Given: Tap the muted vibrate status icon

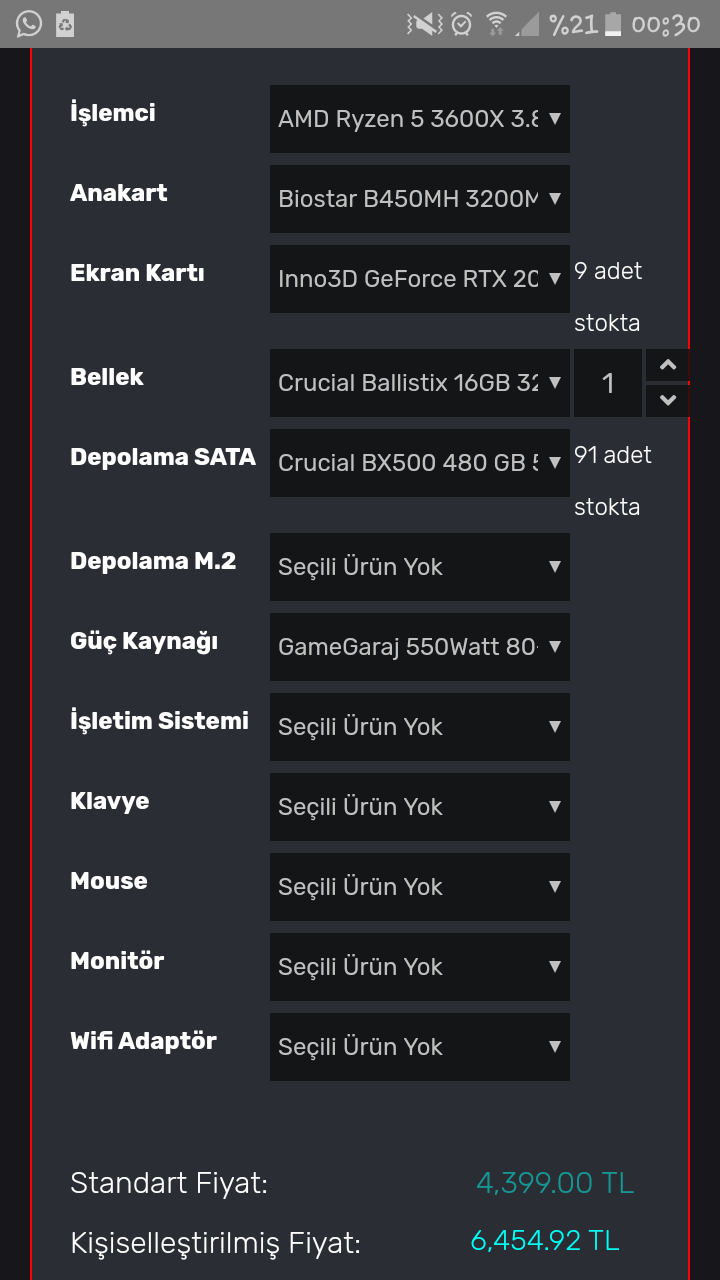Looking at the screenshot, I should tap(424, 23).
